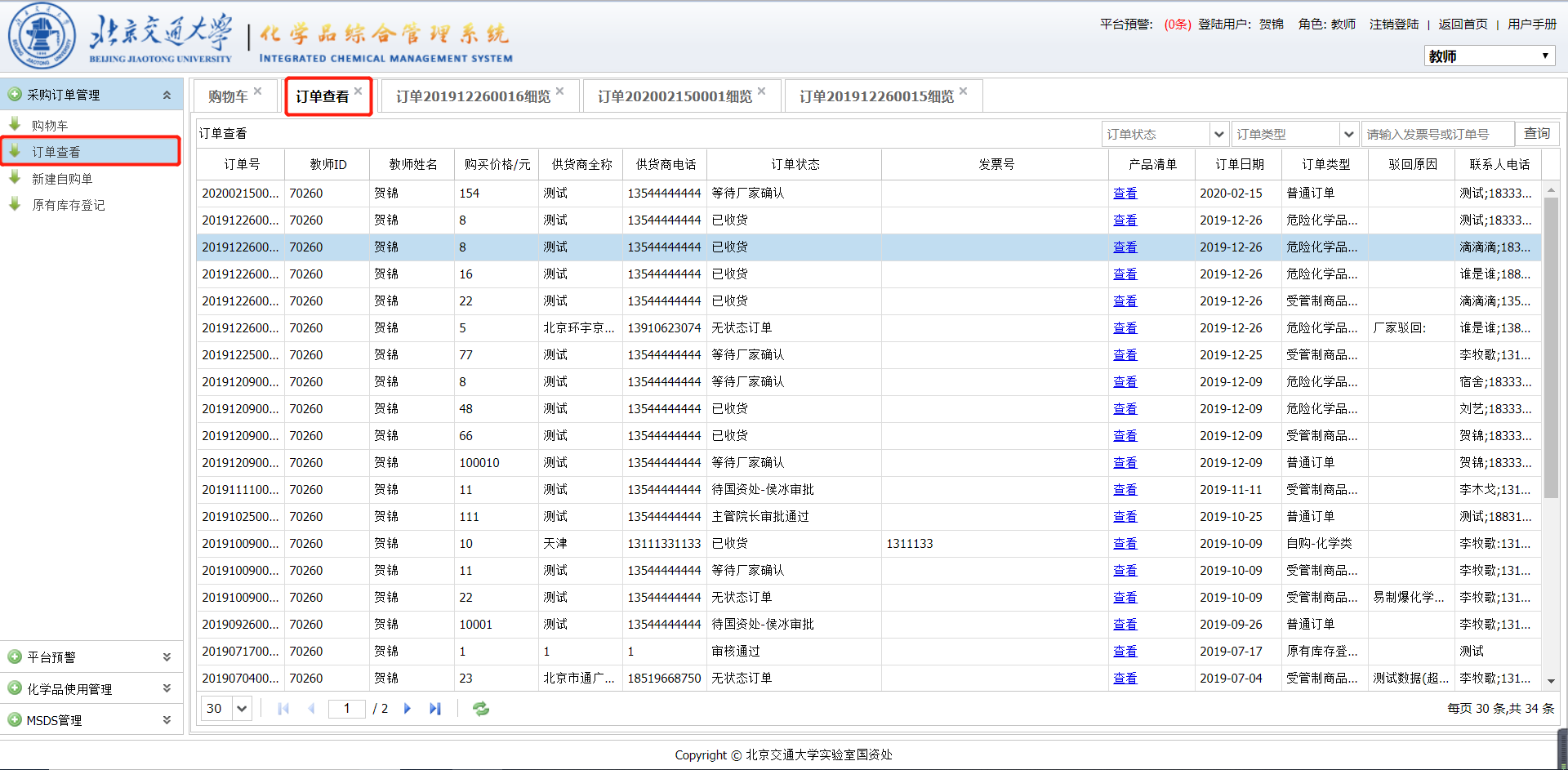Open the 教师 role selector dropdown

(x=1489, y=56)
